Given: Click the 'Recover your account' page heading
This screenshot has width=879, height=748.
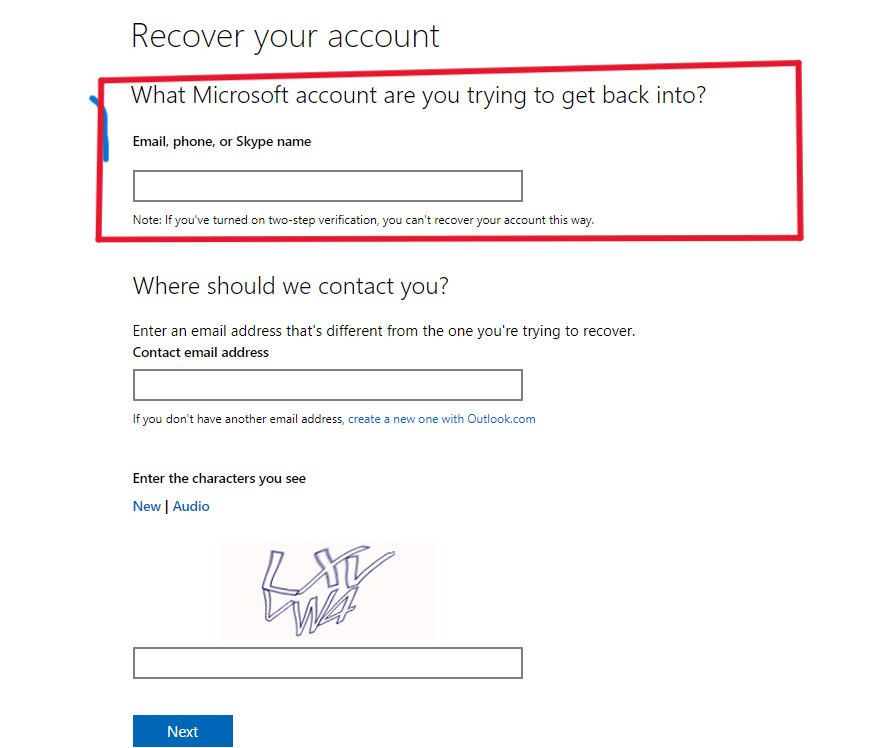Looking at the screenshot, I should click(285, 37).
